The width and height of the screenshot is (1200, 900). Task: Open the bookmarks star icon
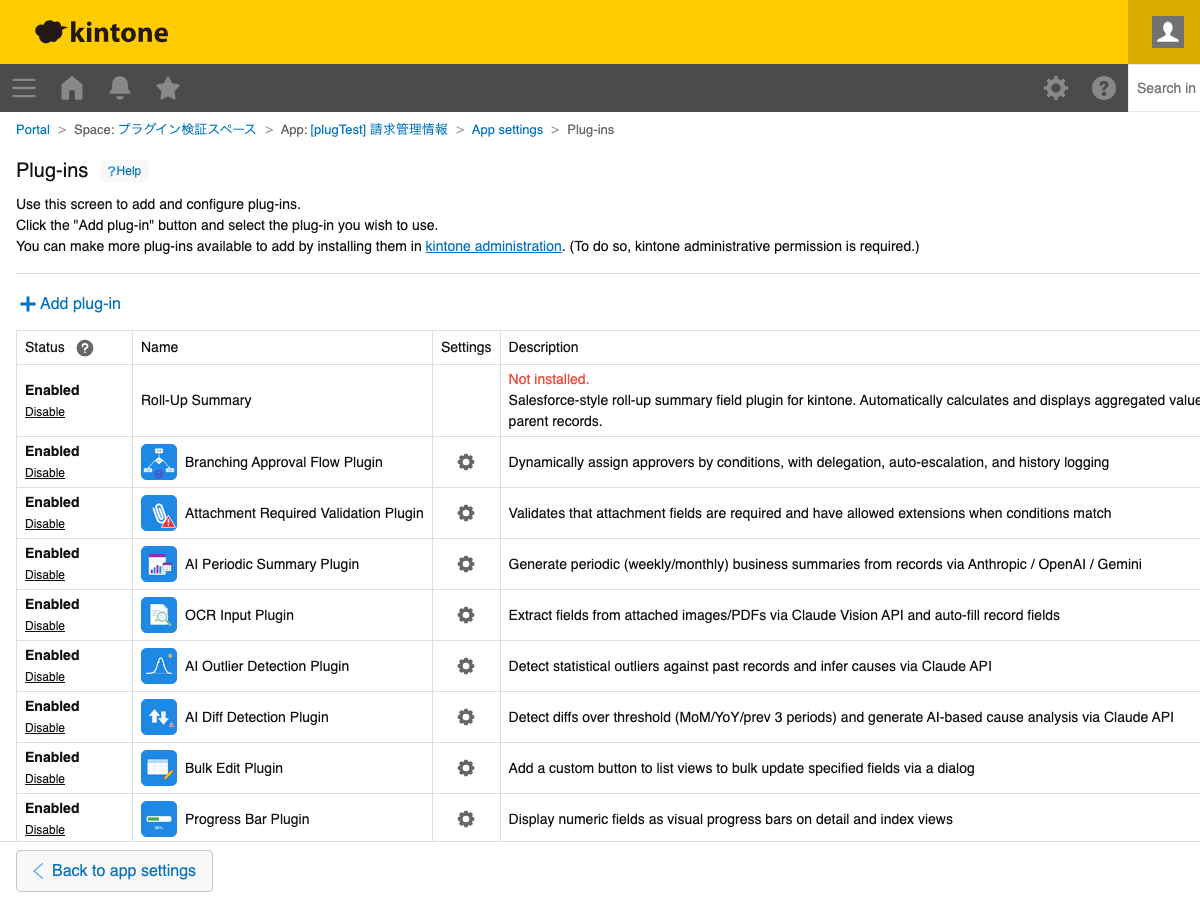coord(168,88)
